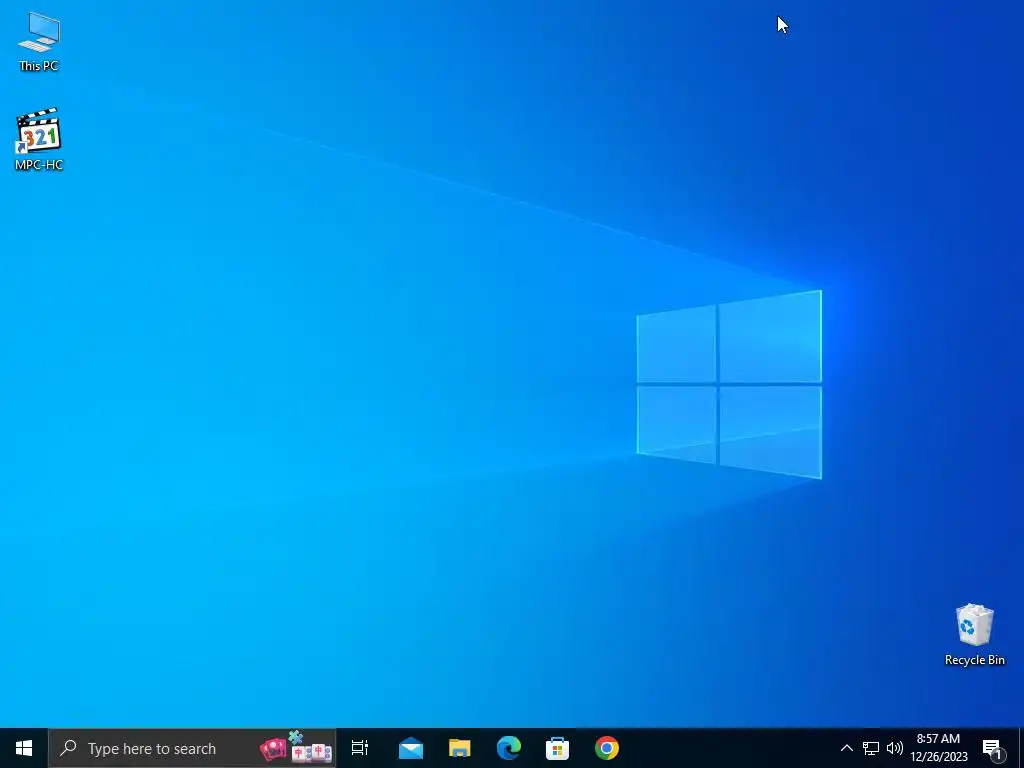Viewport: 1024px width, 768px height.
Task: Show hidden system tray icons
Action: coord(846,748)
